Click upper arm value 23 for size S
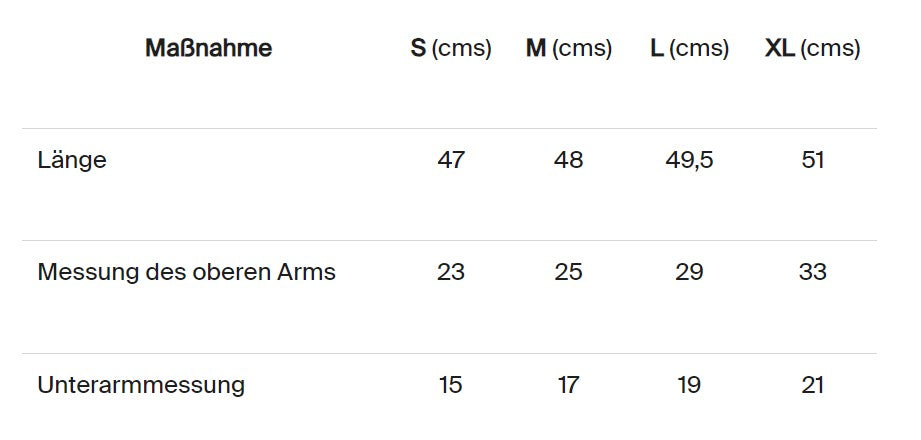 click(451, 272)
